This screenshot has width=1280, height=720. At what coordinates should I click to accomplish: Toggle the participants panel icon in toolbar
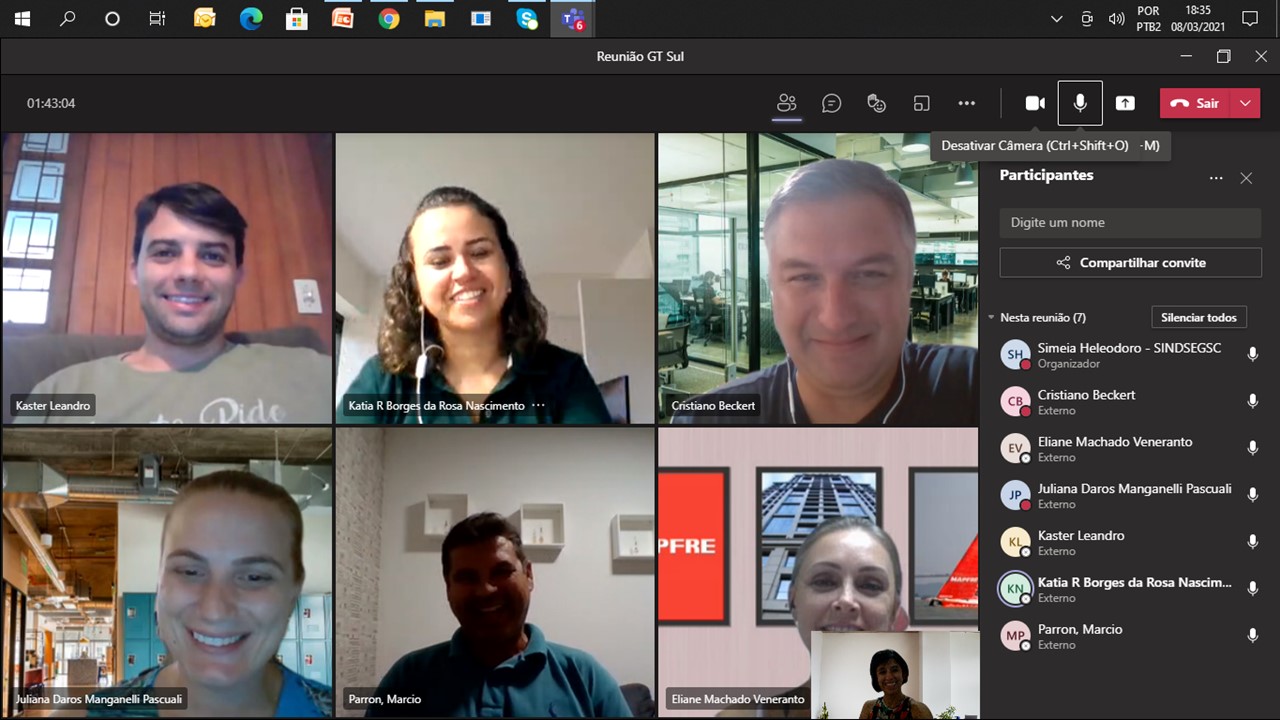tap(787, 103)
